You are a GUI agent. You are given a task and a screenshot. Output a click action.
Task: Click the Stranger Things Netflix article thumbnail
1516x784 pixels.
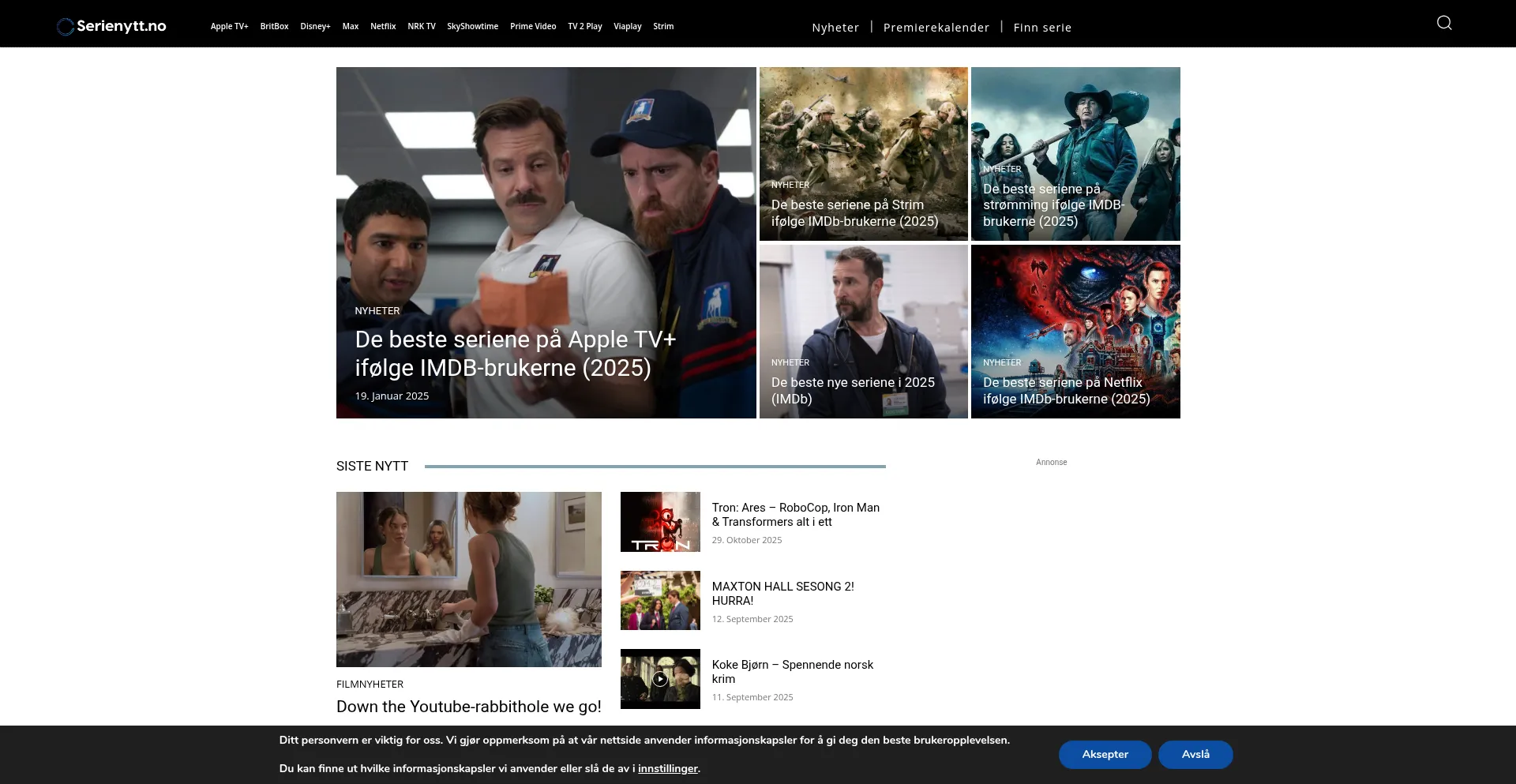[x=1075, y=332]
